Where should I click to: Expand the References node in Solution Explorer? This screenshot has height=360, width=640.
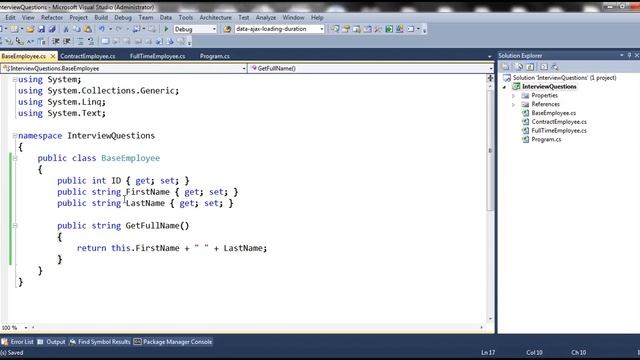point(514,104)
